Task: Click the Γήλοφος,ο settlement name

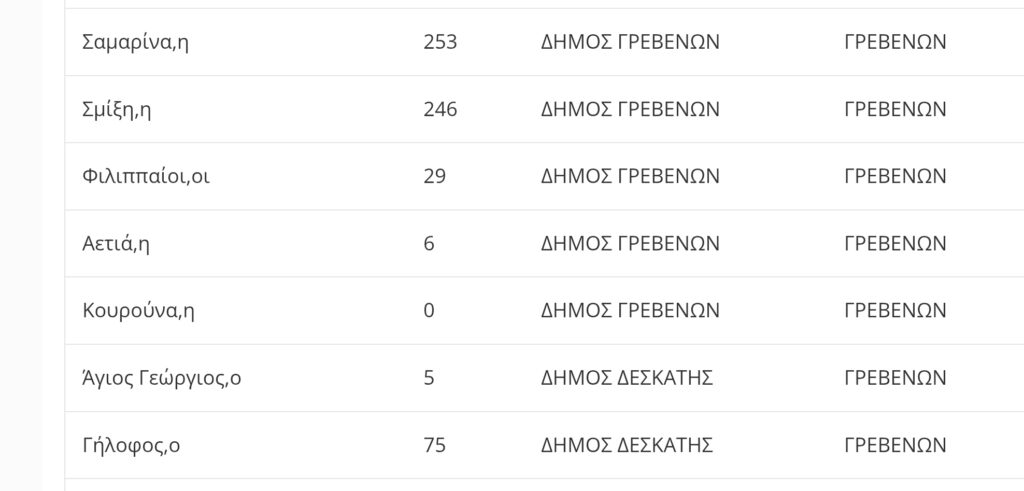Action: tap(131, 445)
